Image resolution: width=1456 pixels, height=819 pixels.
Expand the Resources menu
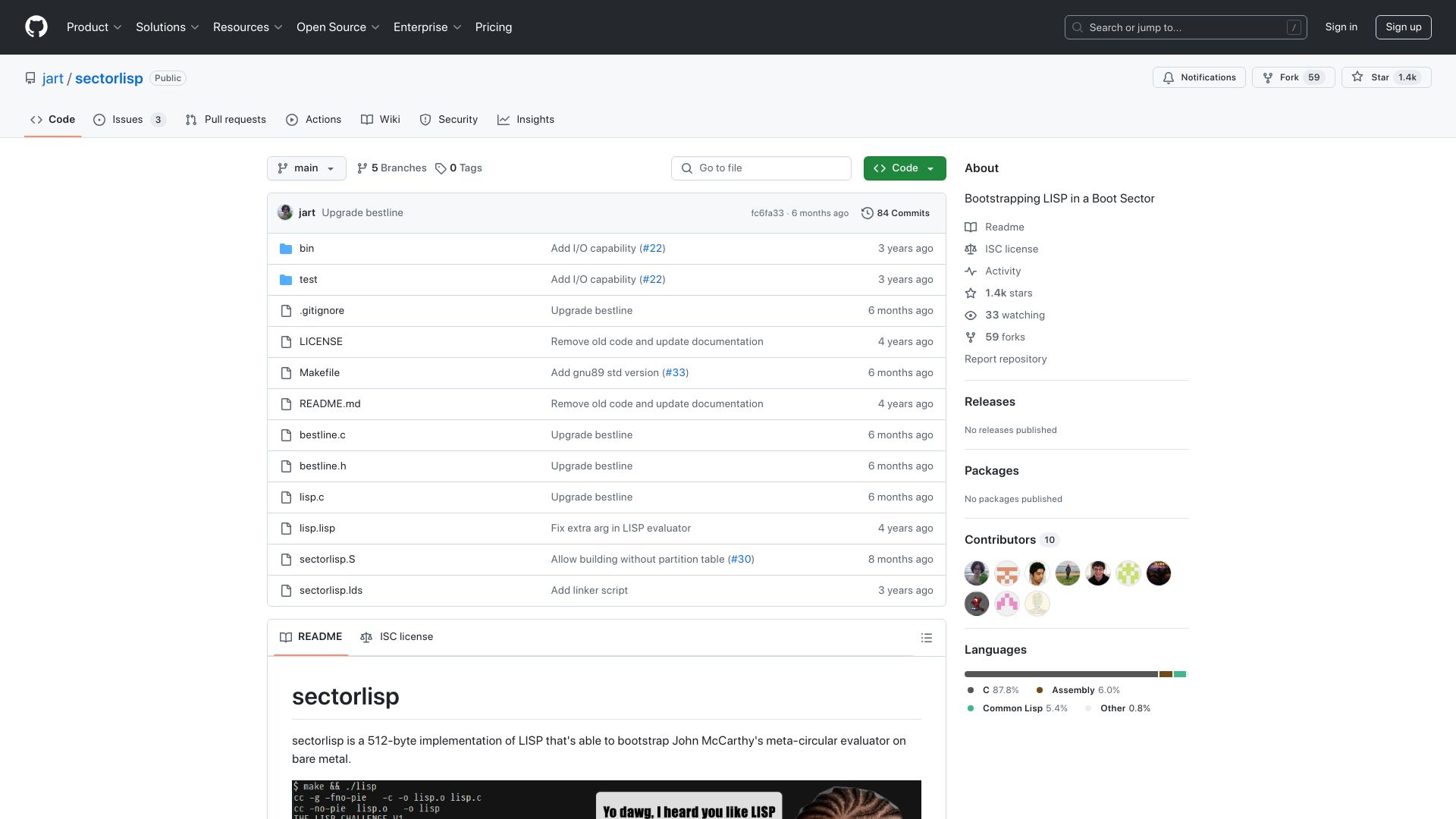pyautogui.click(x=248, y=27)
